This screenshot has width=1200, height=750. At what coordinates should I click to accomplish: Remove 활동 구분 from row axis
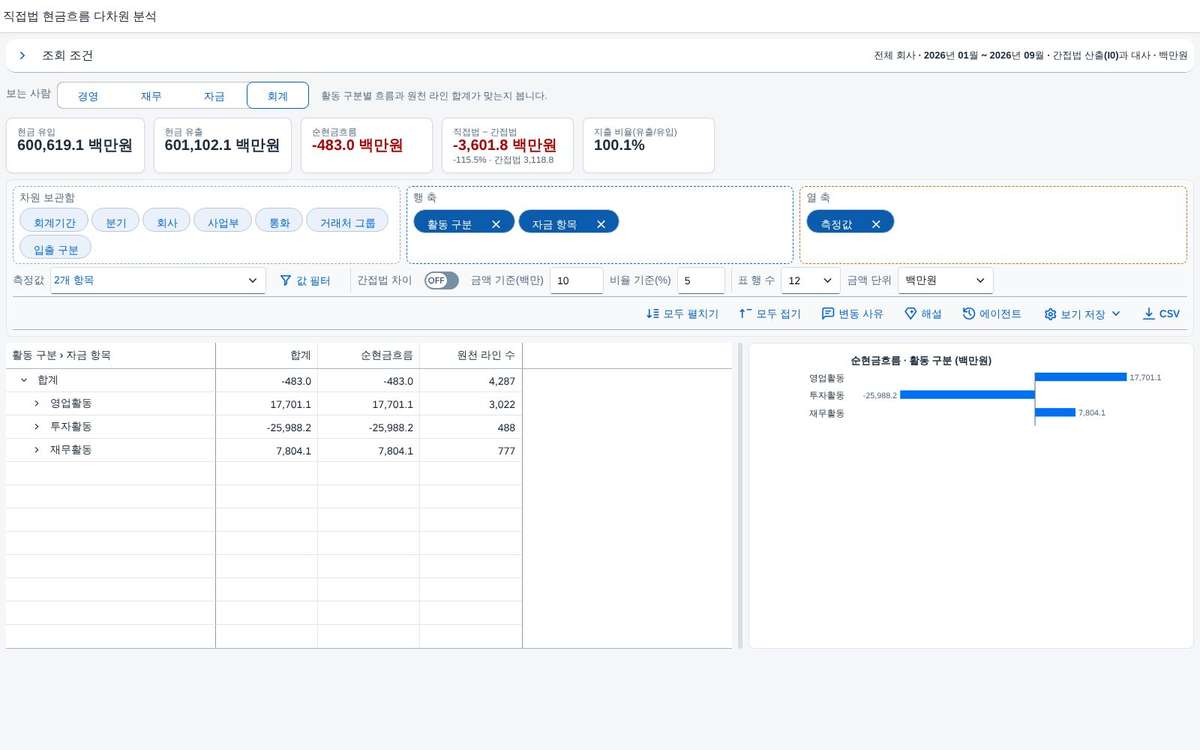pos(496,224)
